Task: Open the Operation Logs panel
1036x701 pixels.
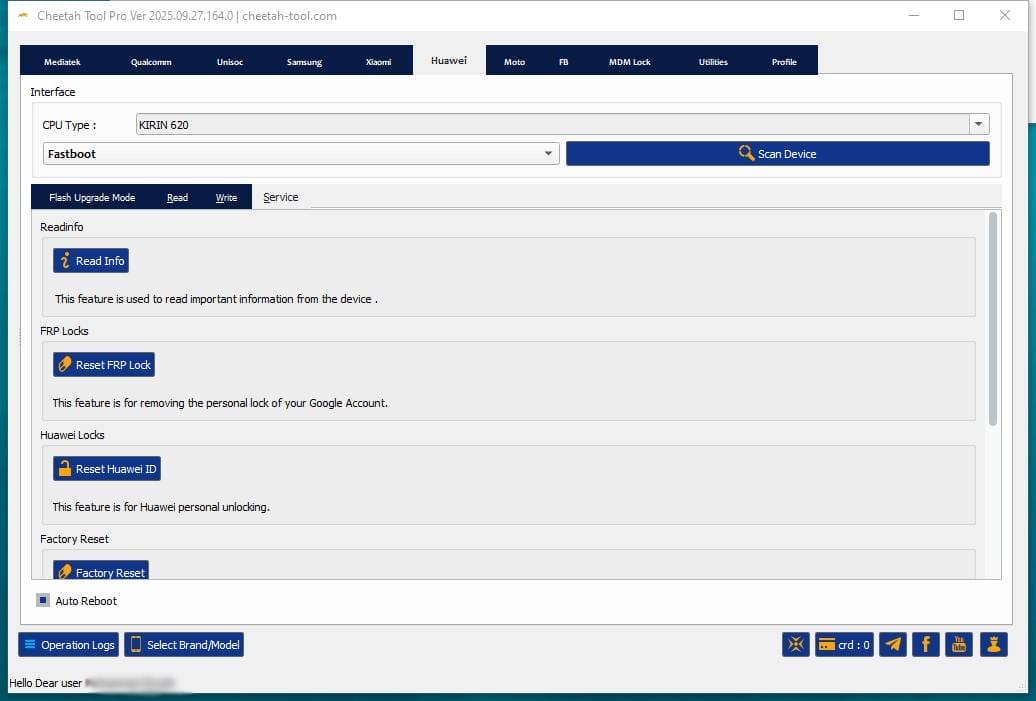Action: (x=68, y=645)
